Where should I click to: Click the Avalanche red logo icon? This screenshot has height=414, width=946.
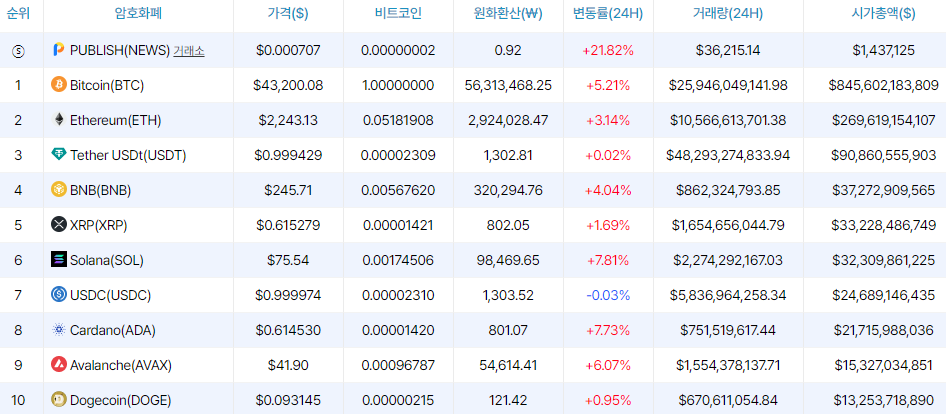[x=59, y=365]
